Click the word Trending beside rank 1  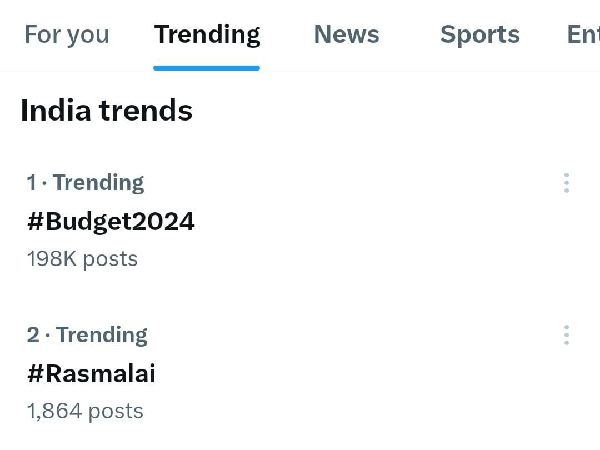click(x=98, y=183)
